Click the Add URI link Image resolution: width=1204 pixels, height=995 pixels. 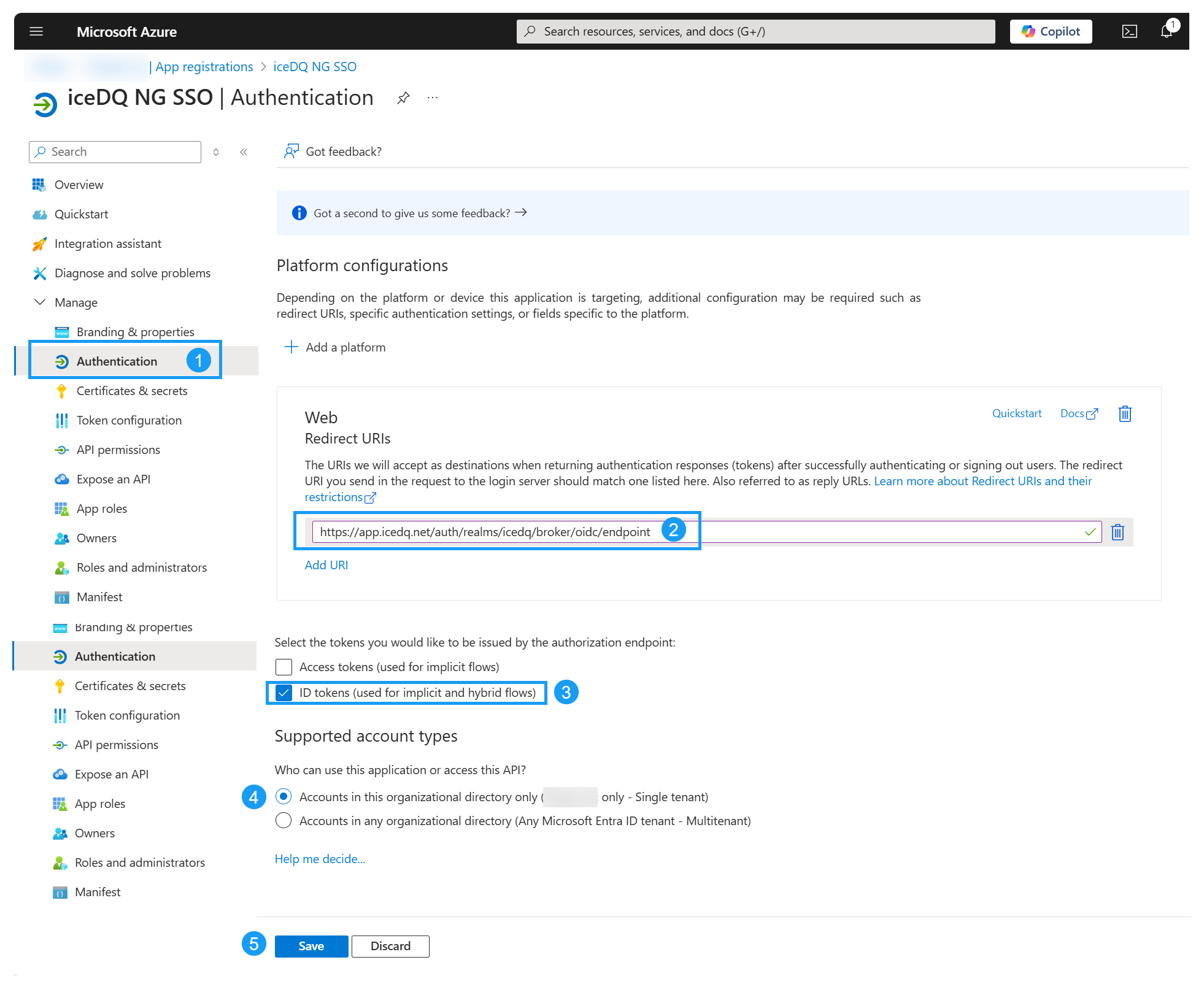click(326, 564)
